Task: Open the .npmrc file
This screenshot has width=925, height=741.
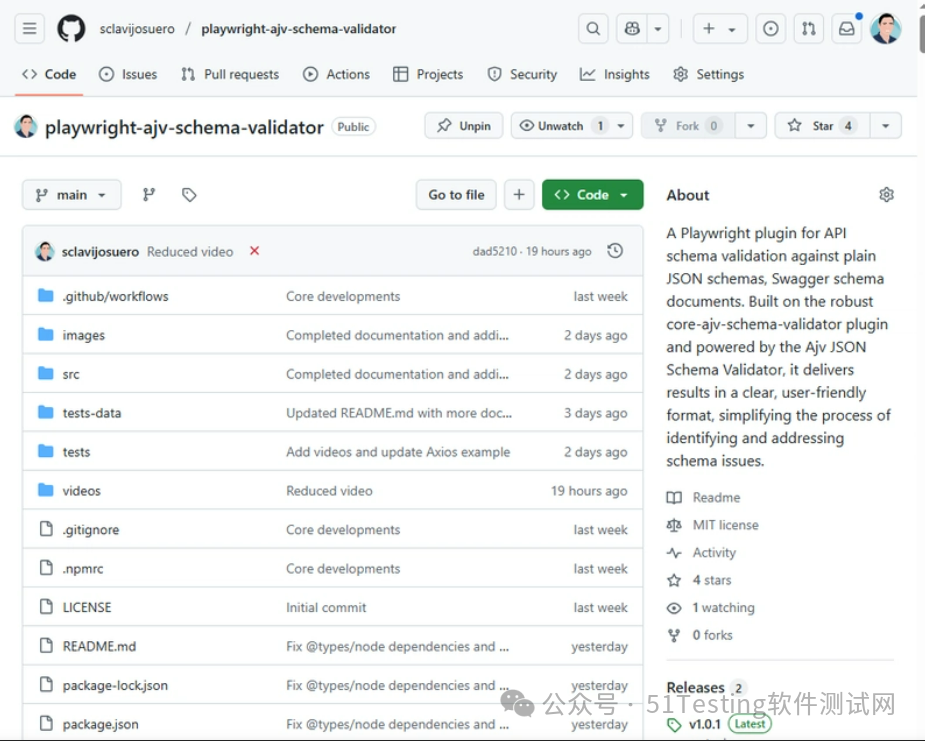Action: (83, 569)
